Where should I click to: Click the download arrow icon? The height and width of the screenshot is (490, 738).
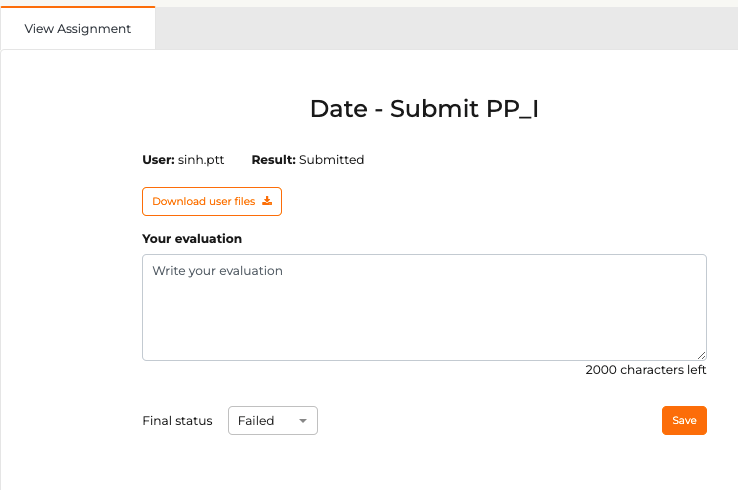[x=267, y=201]
